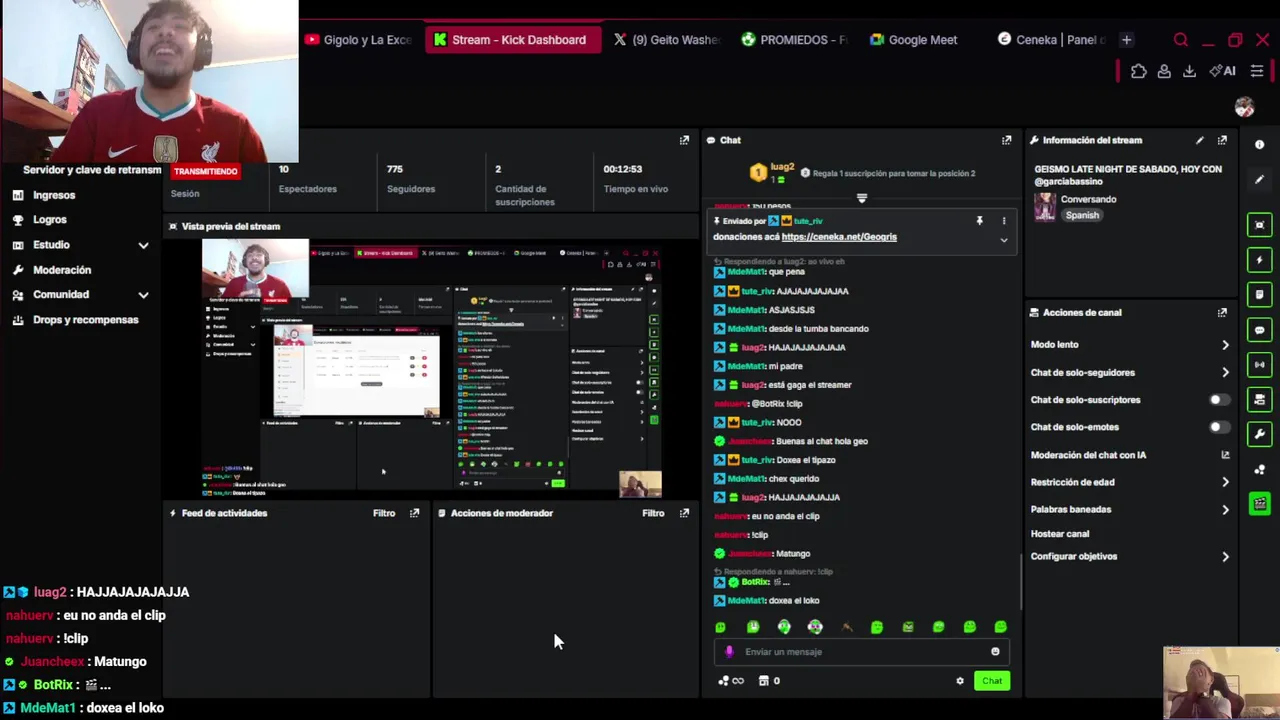Expand the pinned message chevron
This screenshot has height=720, width=1280.
coord(1004,240)
